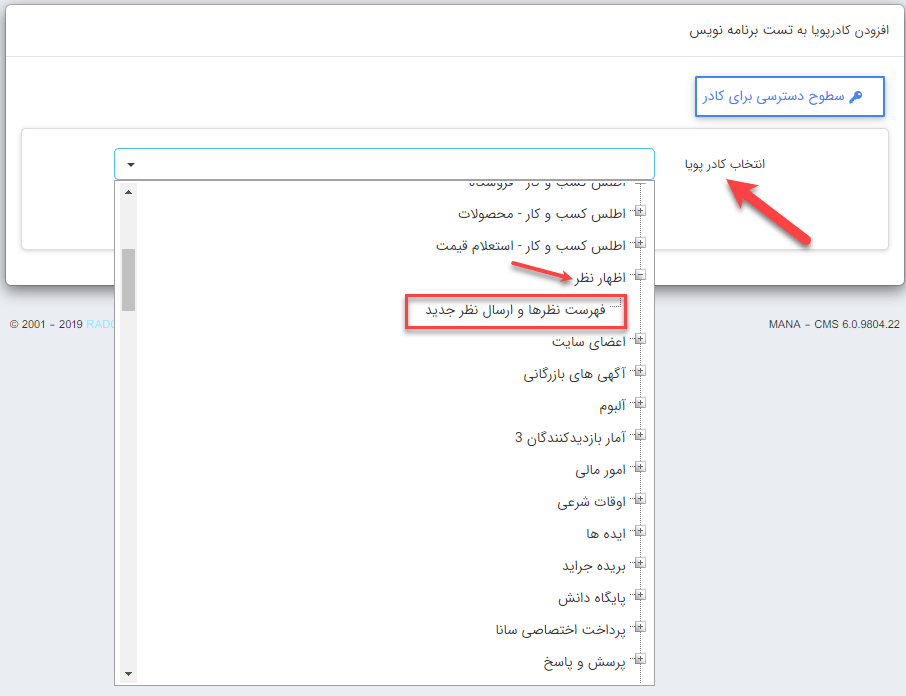Click the dropdown list scrollbar down arrow
The image size is (906, 696).
point(128,675)
